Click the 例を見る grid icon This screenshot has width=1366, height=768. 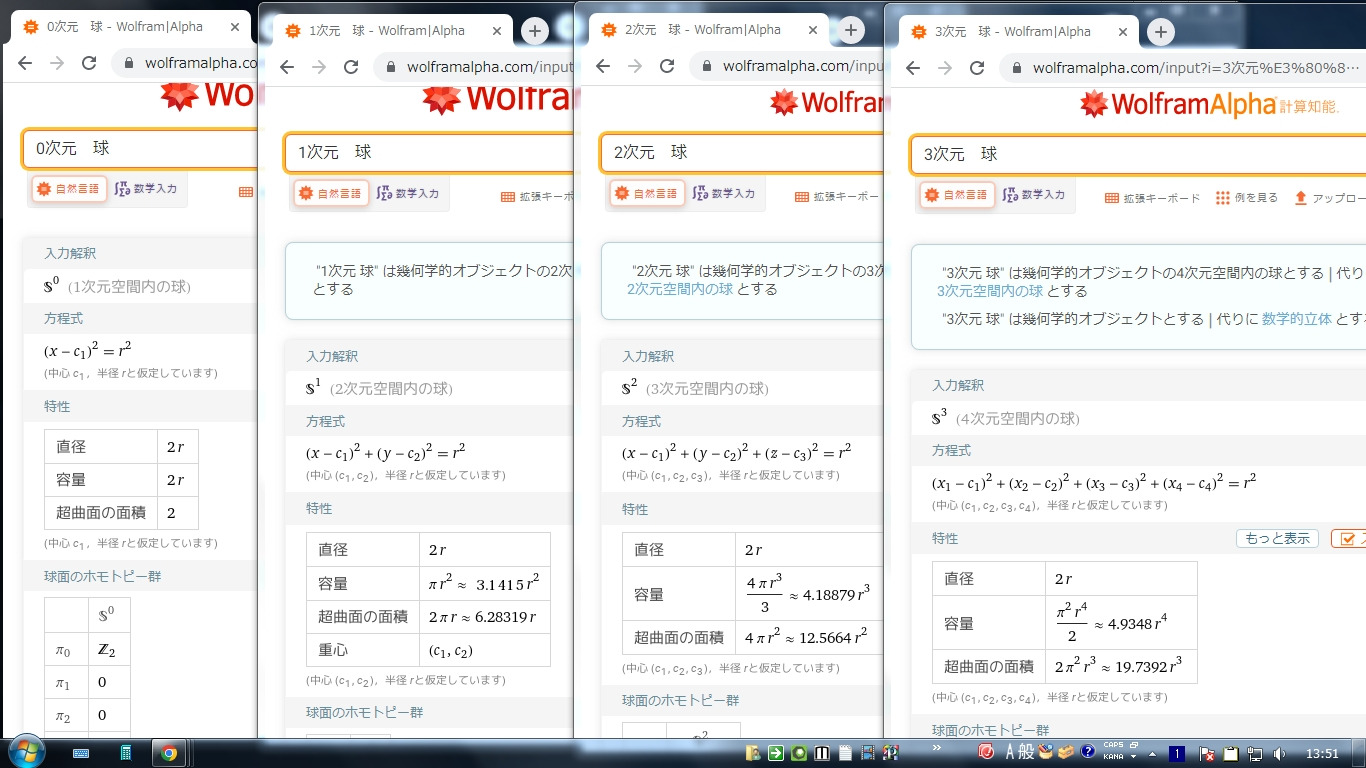[1222, 198]
